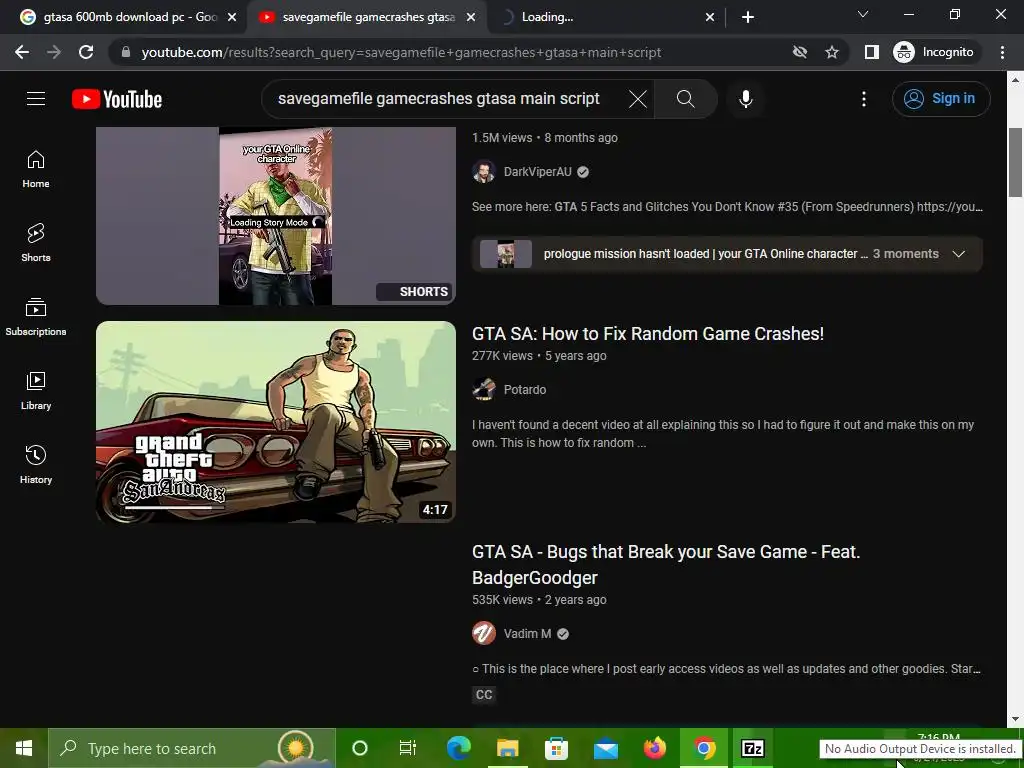Open 7-Zip on taskbar
This screenshot has height=768, width=1024.
click(x=752, y=748)
